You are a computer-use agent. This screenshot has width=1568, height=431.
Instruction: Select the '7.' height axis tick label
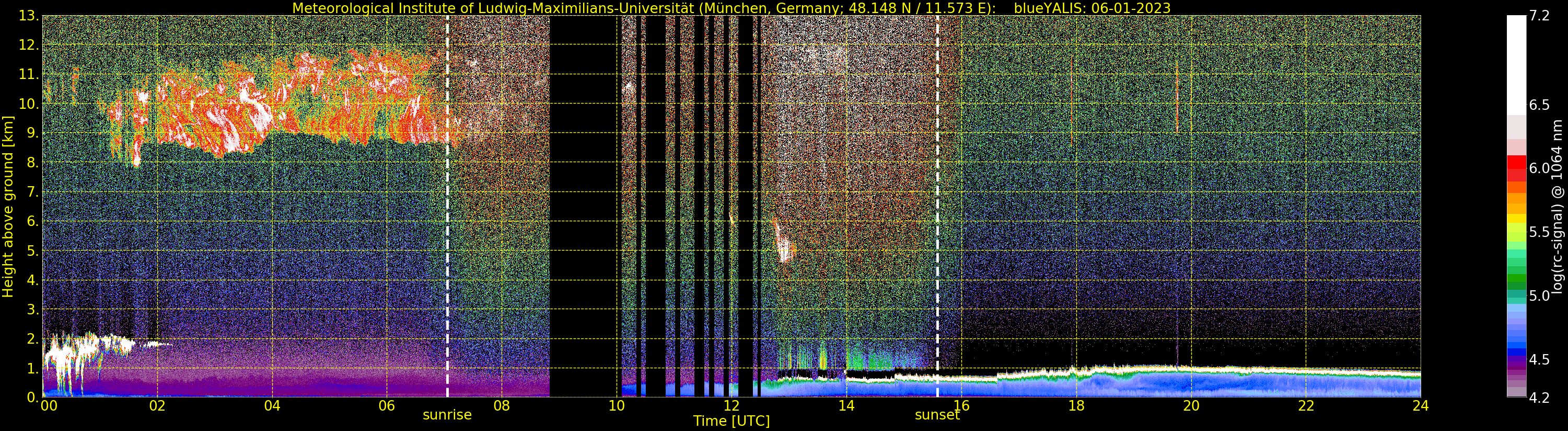click(x=32, y=192)
